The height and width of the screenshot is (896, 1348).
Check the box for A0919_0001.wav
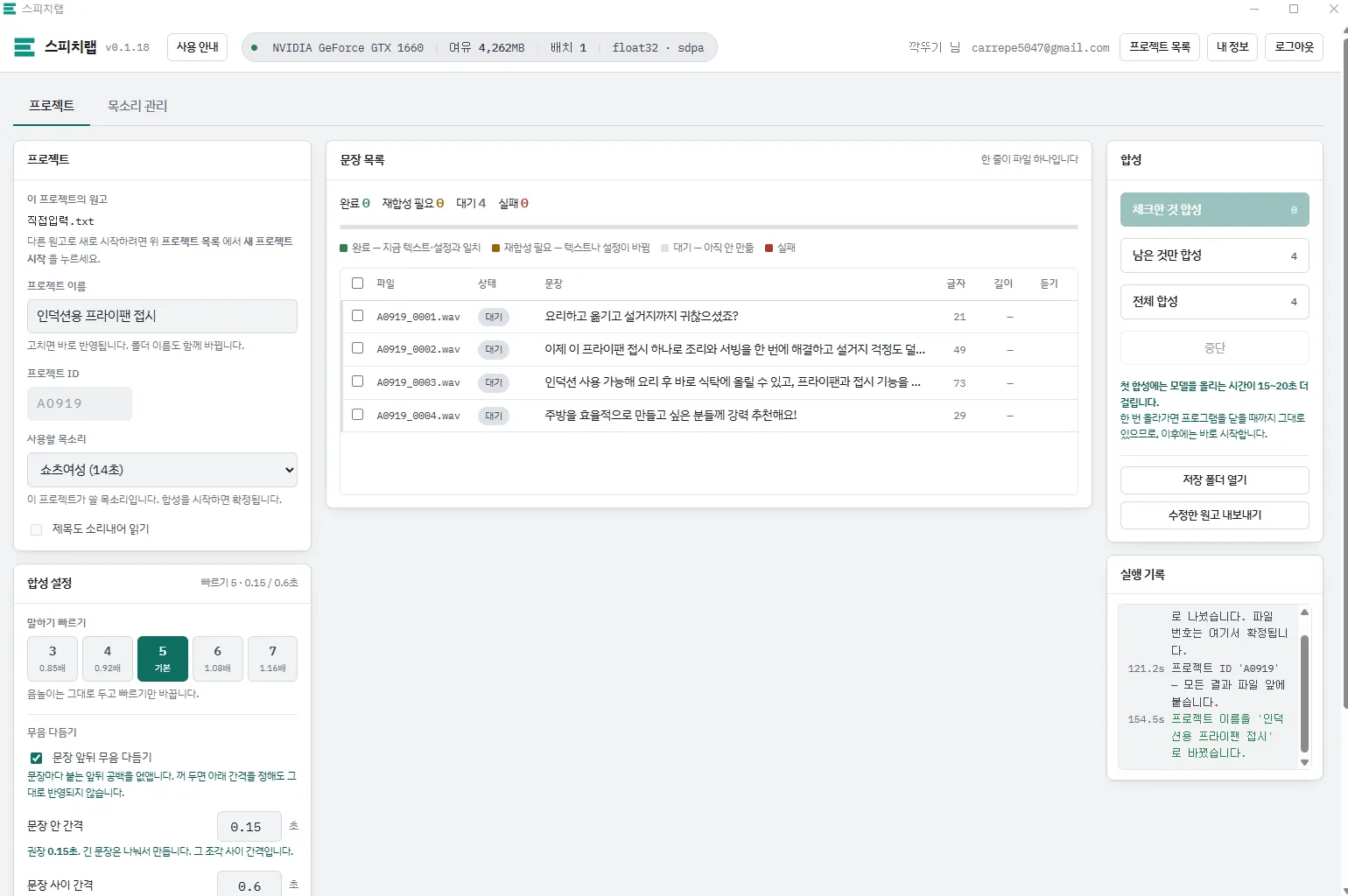[x=357, y=315]
